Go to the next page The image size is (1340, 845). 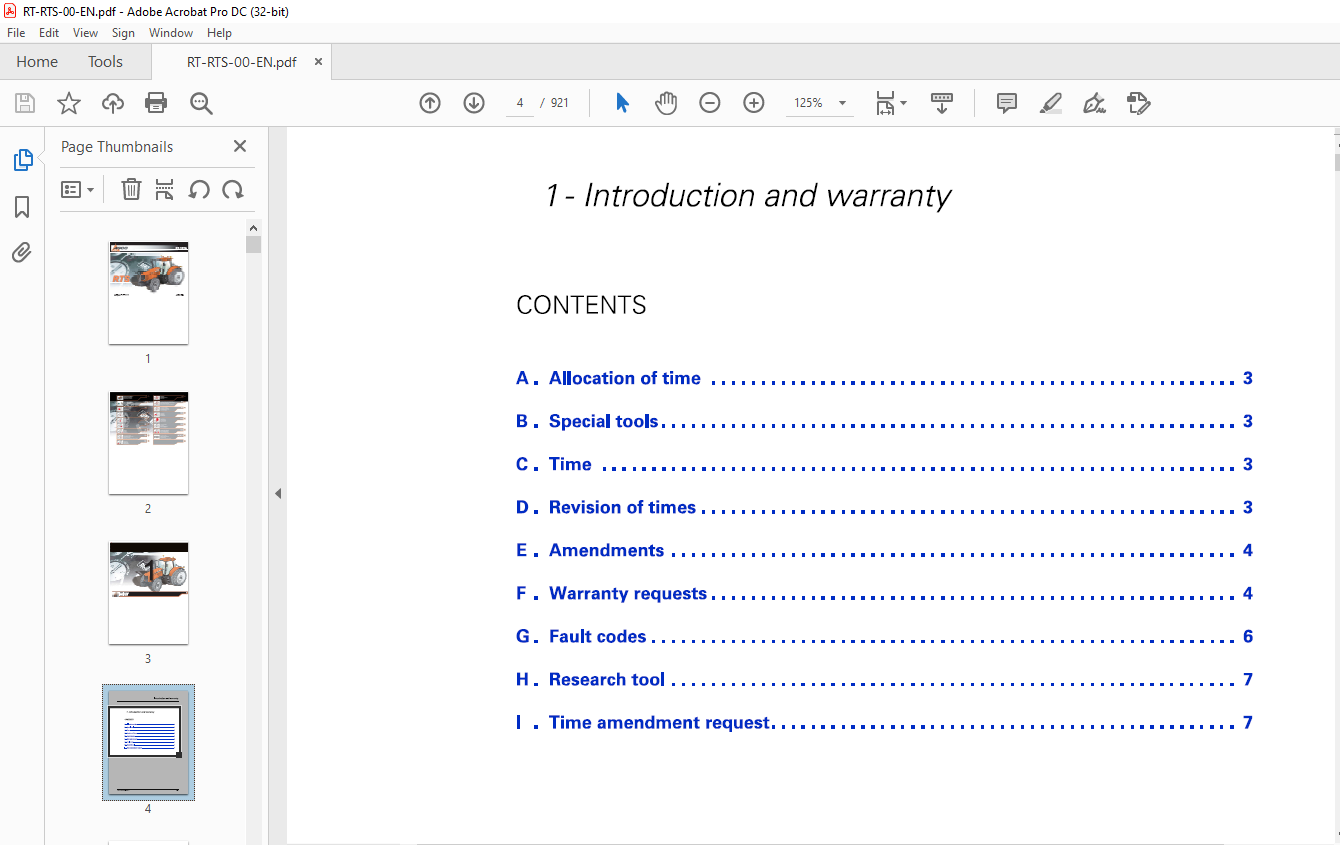click(474, 103)
